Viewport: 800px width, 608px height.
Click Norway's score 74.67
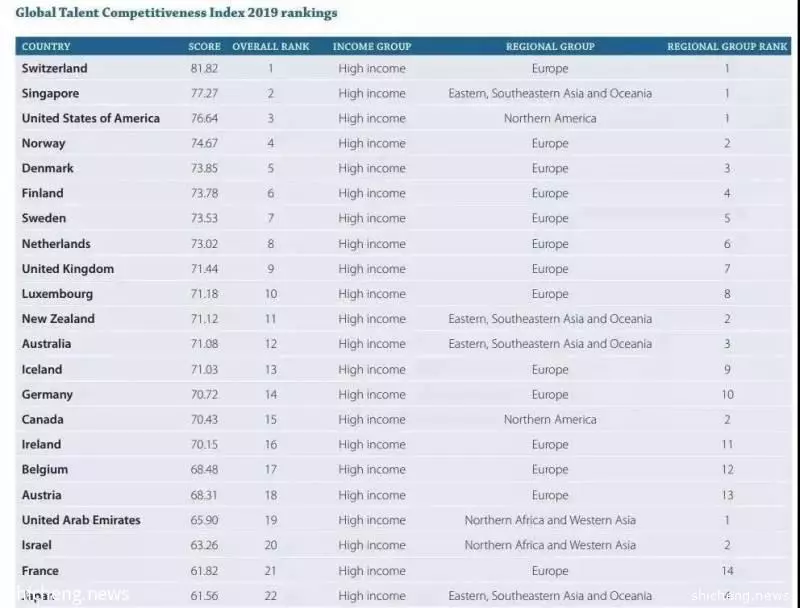204,143
